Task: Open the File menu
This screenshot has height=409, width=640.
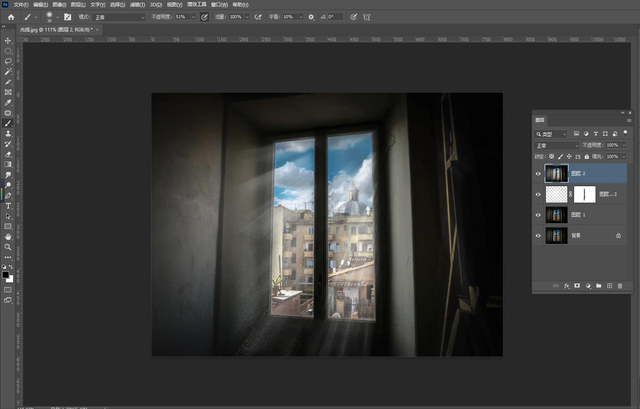Action: point(21,4)
